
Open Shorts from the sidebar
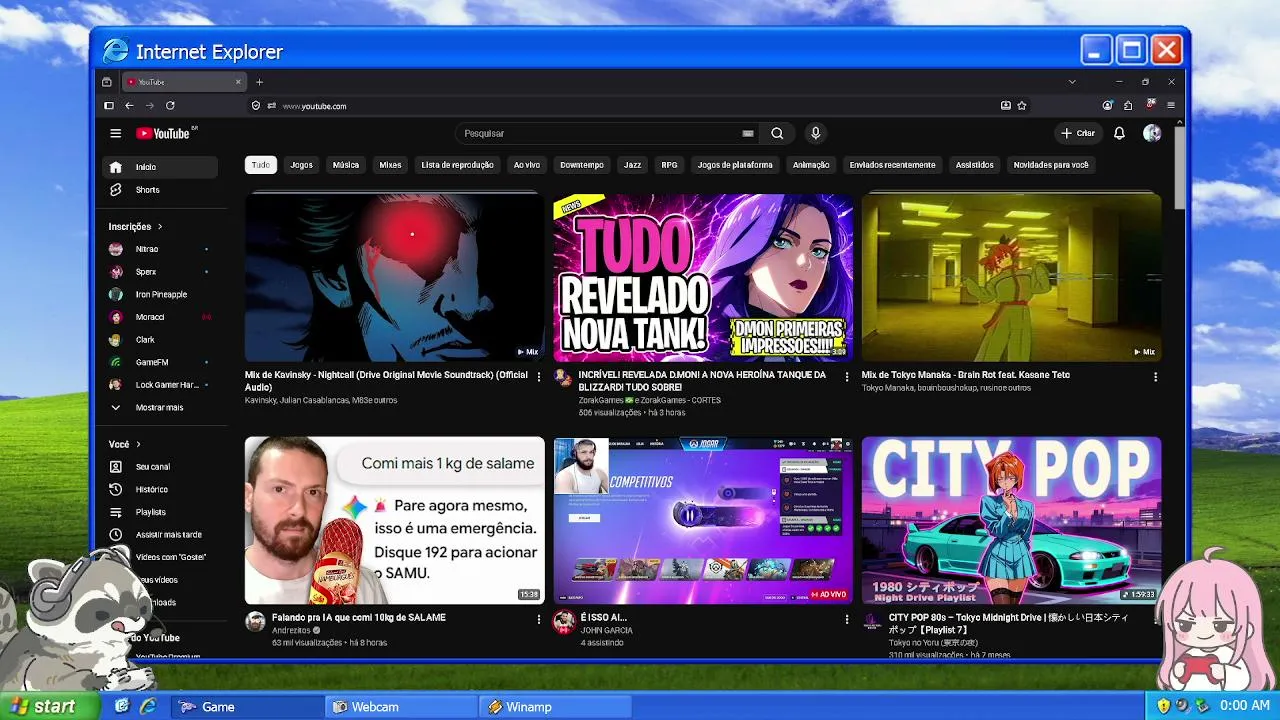tap(160, 190)
